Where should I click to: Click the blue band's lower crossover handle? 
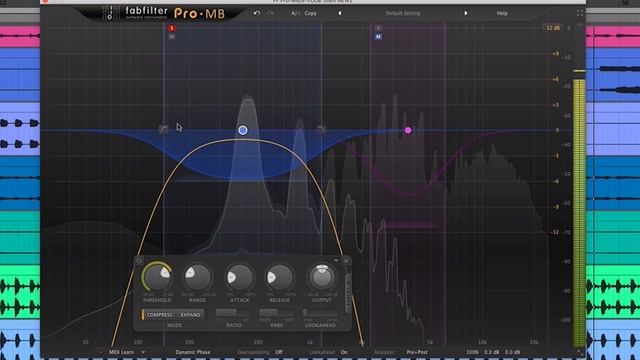click(163, 130)
